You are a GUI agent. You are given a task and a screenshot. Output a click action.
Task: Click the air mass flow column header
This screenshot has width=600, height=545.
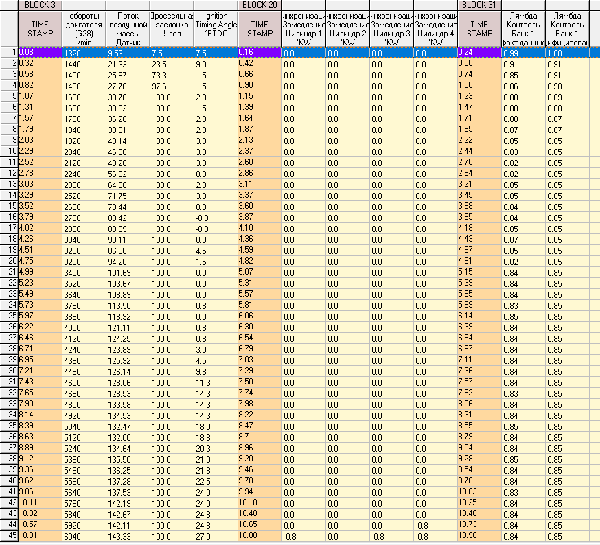pyautogui.click(x=128, y=29)
